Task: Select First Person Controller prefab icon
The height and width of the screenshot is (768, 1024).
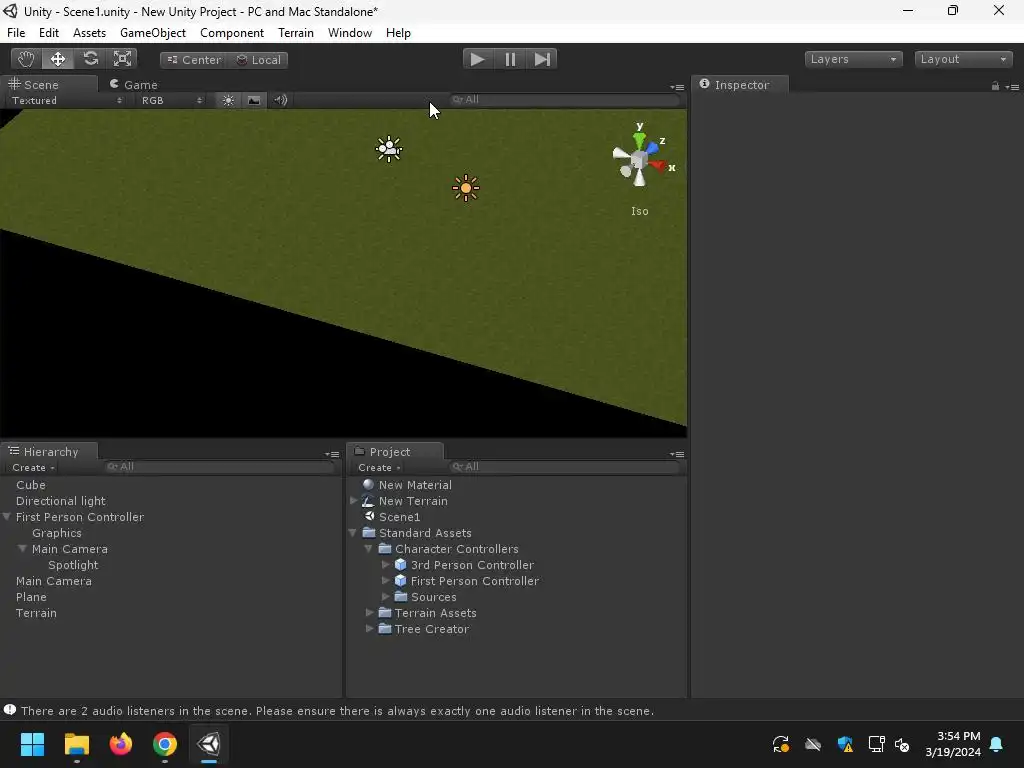Action: click(401, 581)
